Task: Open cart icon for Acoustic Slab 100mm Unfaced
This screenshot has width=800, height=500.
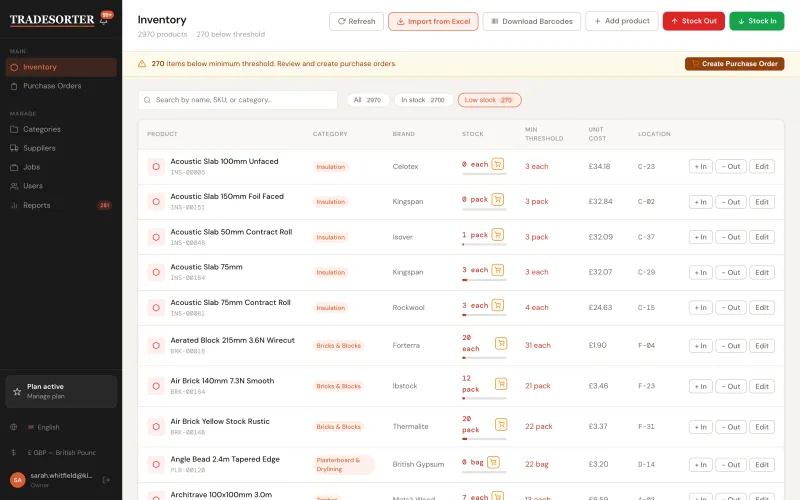Action: 497,164
